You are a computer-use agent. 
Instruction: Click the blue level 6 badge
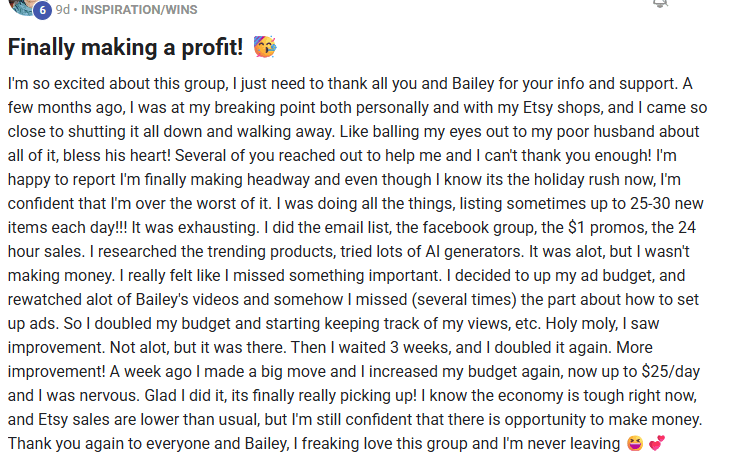tap(42, 10)
